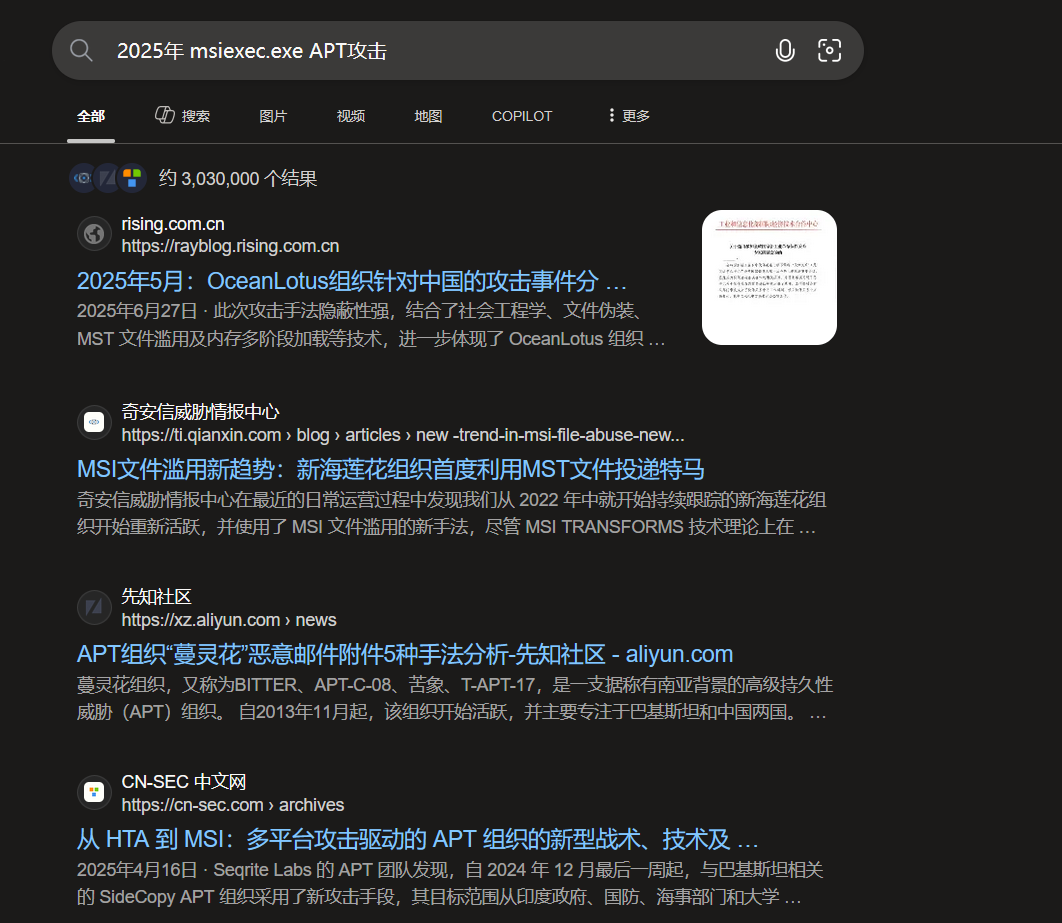Switch to the 图片 tab
The width and height of the screenshot is (1062, 923).
click(x=273, y=116)
